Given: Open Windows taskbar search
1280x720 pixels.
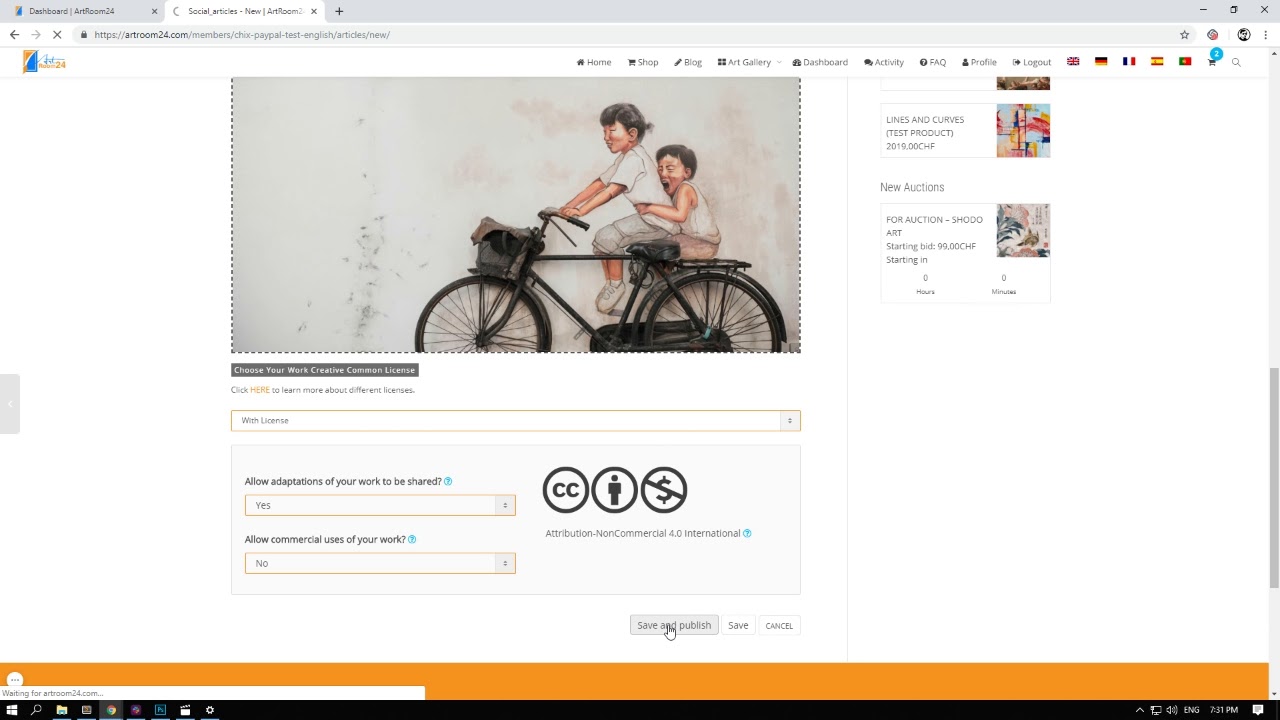Looking at the screenshot, I should [37, 710].
